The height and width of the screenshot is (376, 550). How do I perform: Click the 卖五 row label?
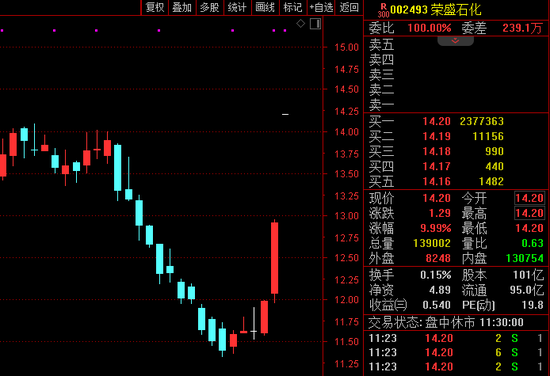[x=381, y=45]
